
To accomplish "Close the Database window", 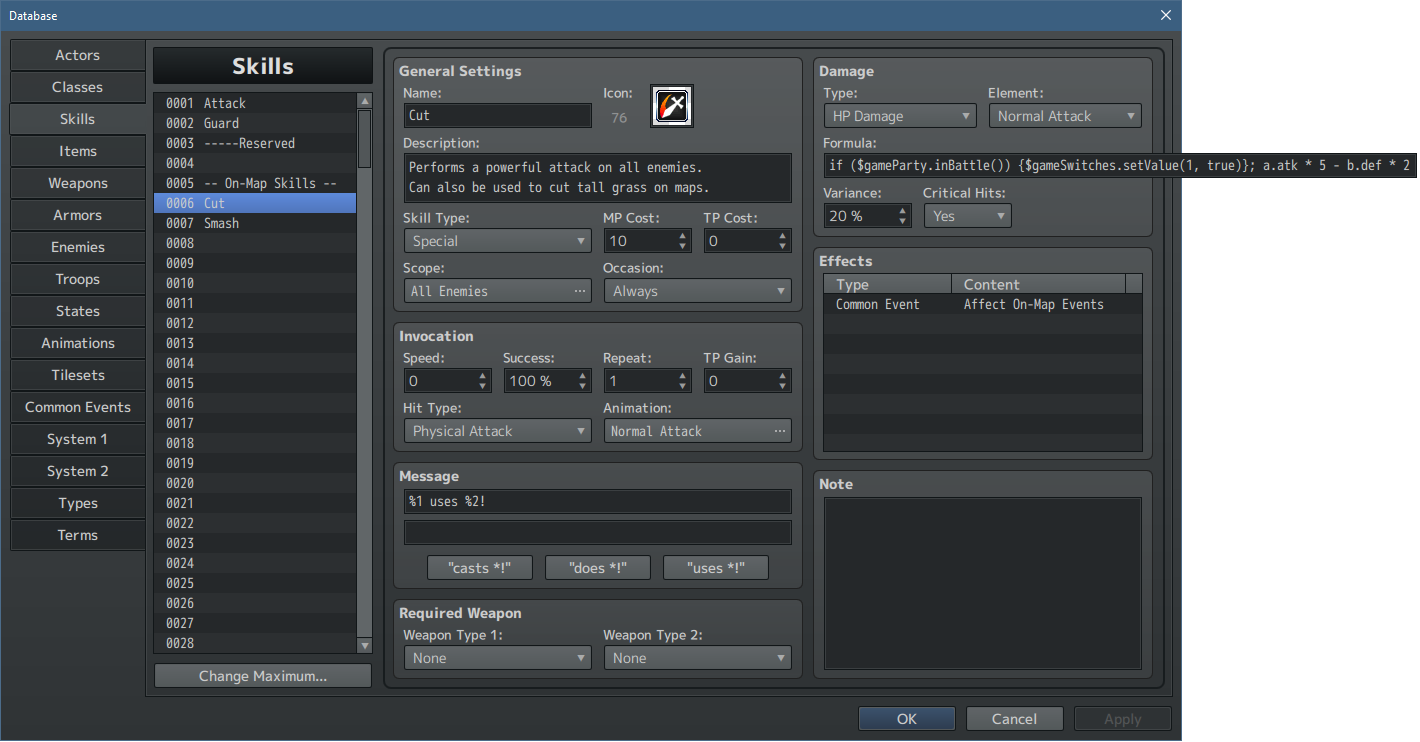I will tap(1165, 15).
